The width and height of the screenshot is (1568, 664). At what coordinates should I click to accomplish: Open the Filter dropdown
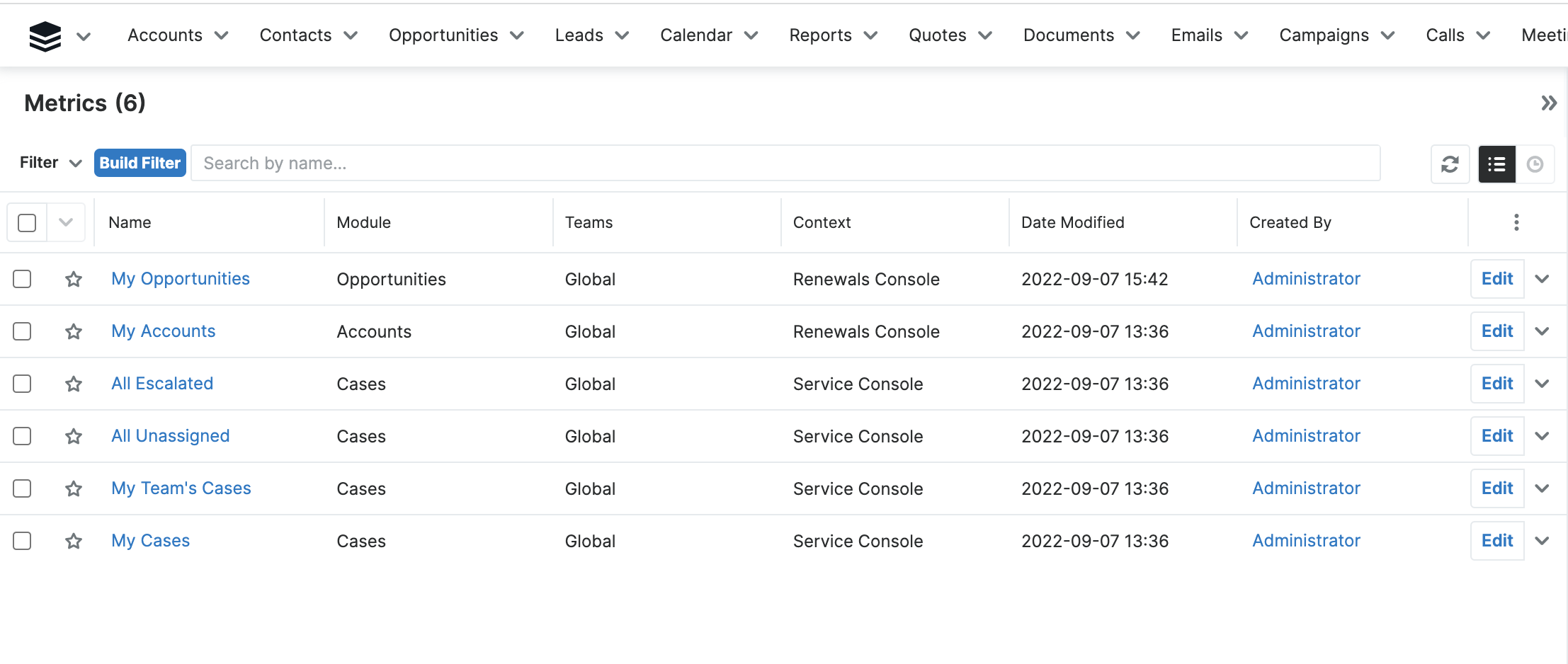coord(50,163)
